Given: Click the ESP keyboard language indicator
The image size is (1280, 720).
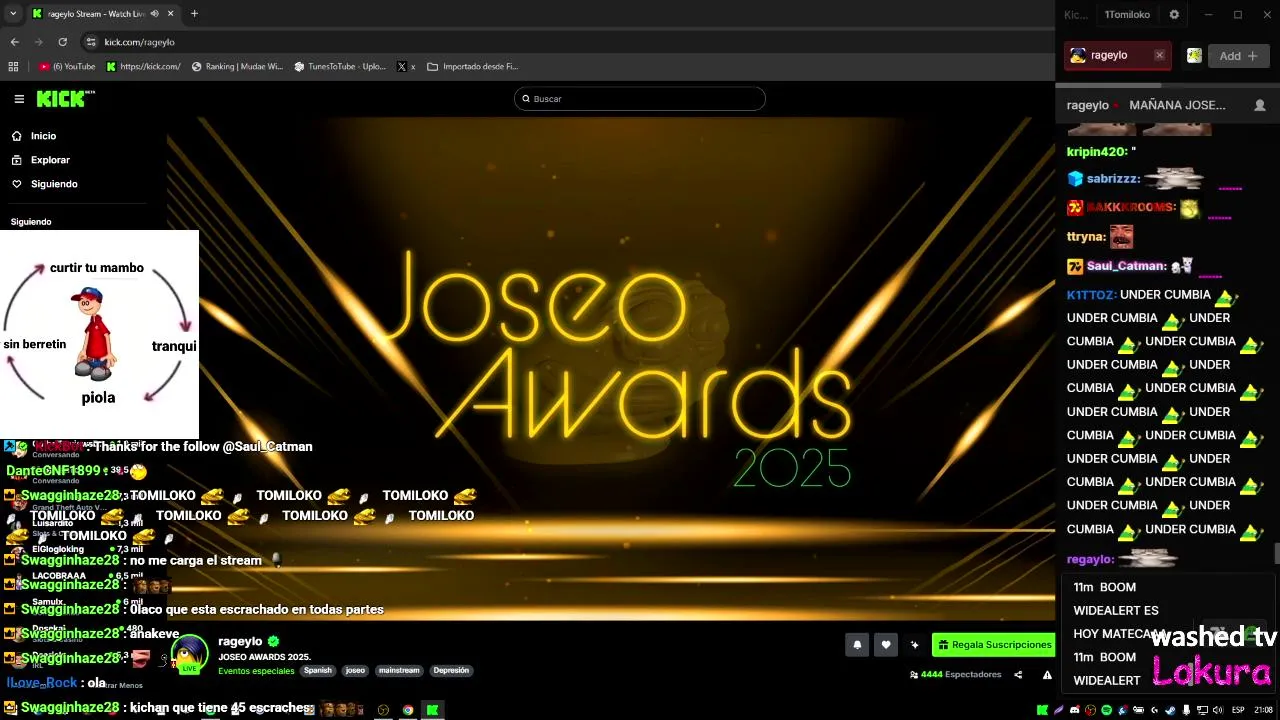Looking at the screenshot, I should click(x=1238, y=710).
